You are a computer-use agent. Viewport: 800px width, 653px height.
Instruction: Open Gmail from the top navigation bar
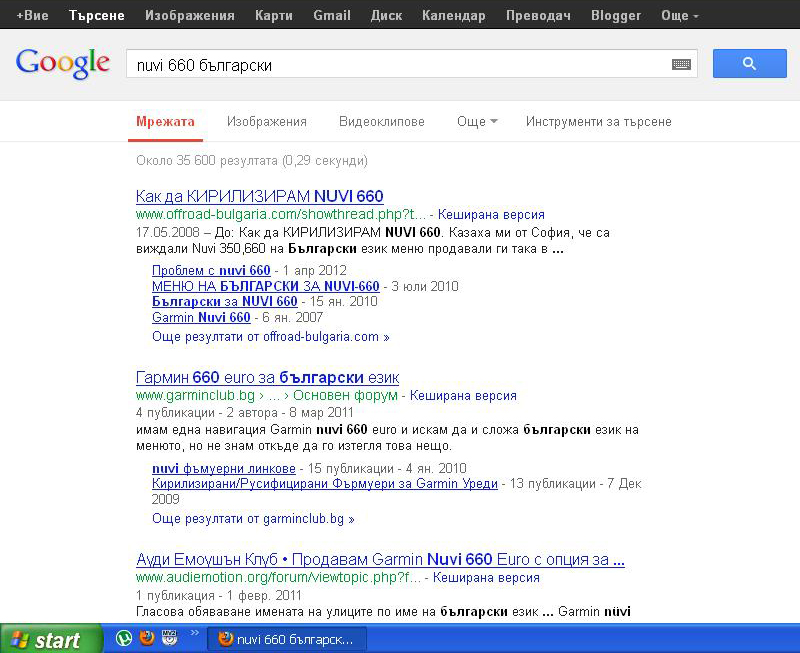331,15
